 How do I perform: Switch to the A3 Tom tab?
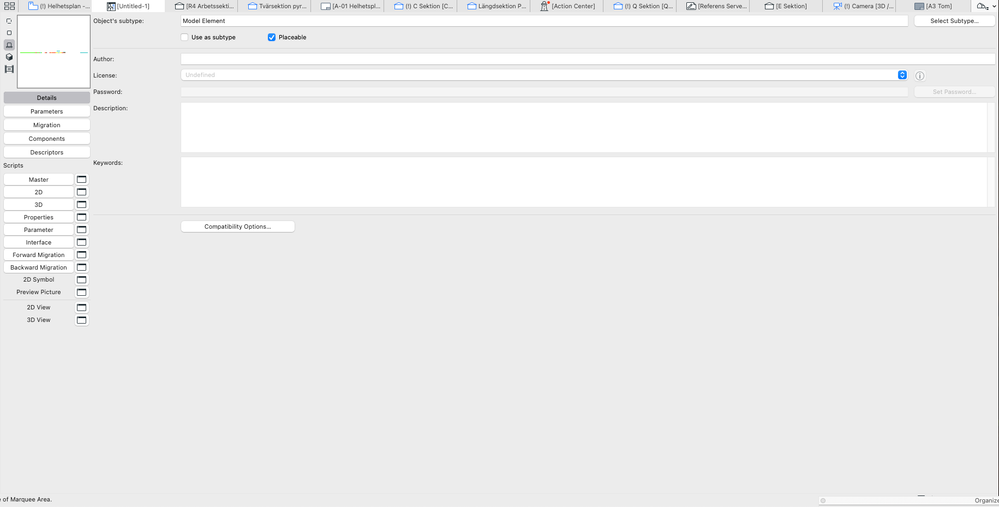tap(934, 6)
